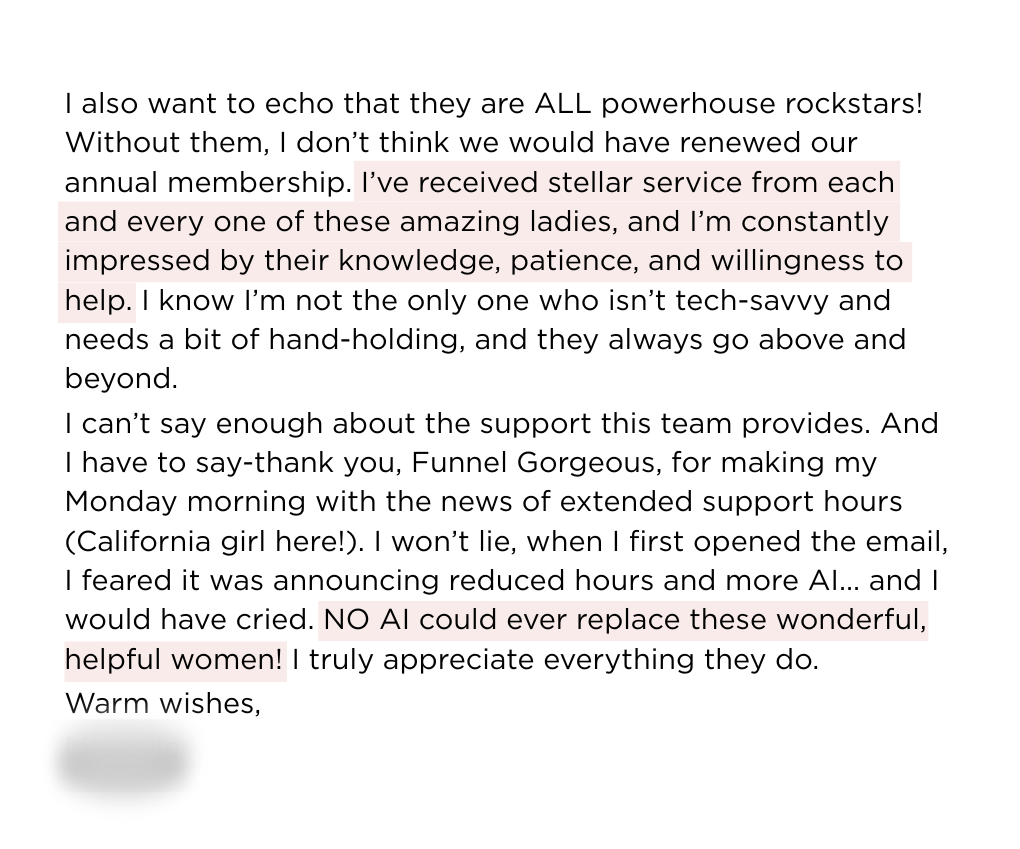Click the phrase "extended support hours"
Image resolution: width=1020 pixels, height=849 pixels.
click(731, 502)
